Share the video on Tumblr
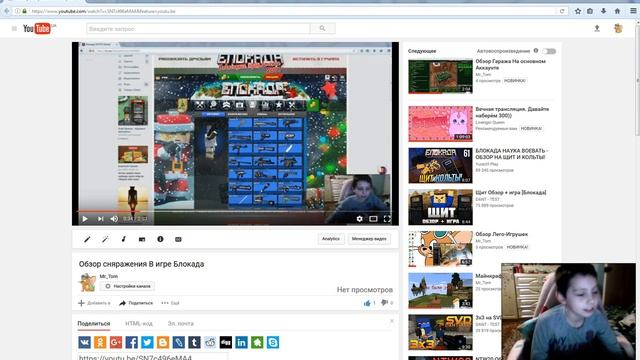The height and width of the screenshot is (360, 640). [x=194, y=342]
